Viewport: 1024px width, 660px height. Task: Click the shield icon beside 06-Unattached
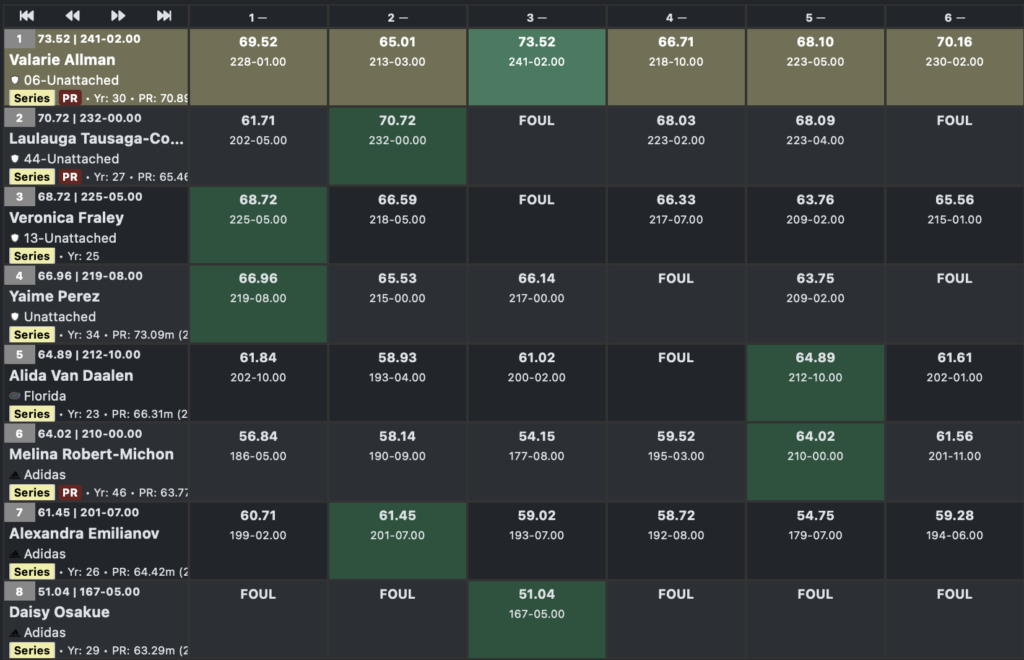coord(15,80)
